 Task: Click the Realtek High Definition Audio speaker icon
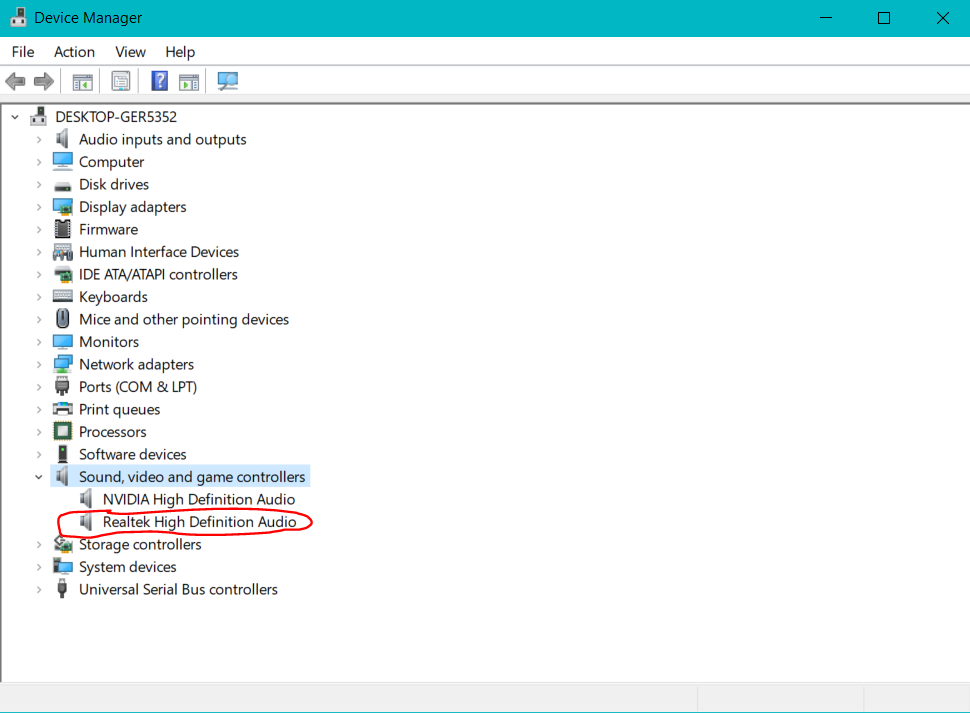pyautogui.click(x=86, y=521)
